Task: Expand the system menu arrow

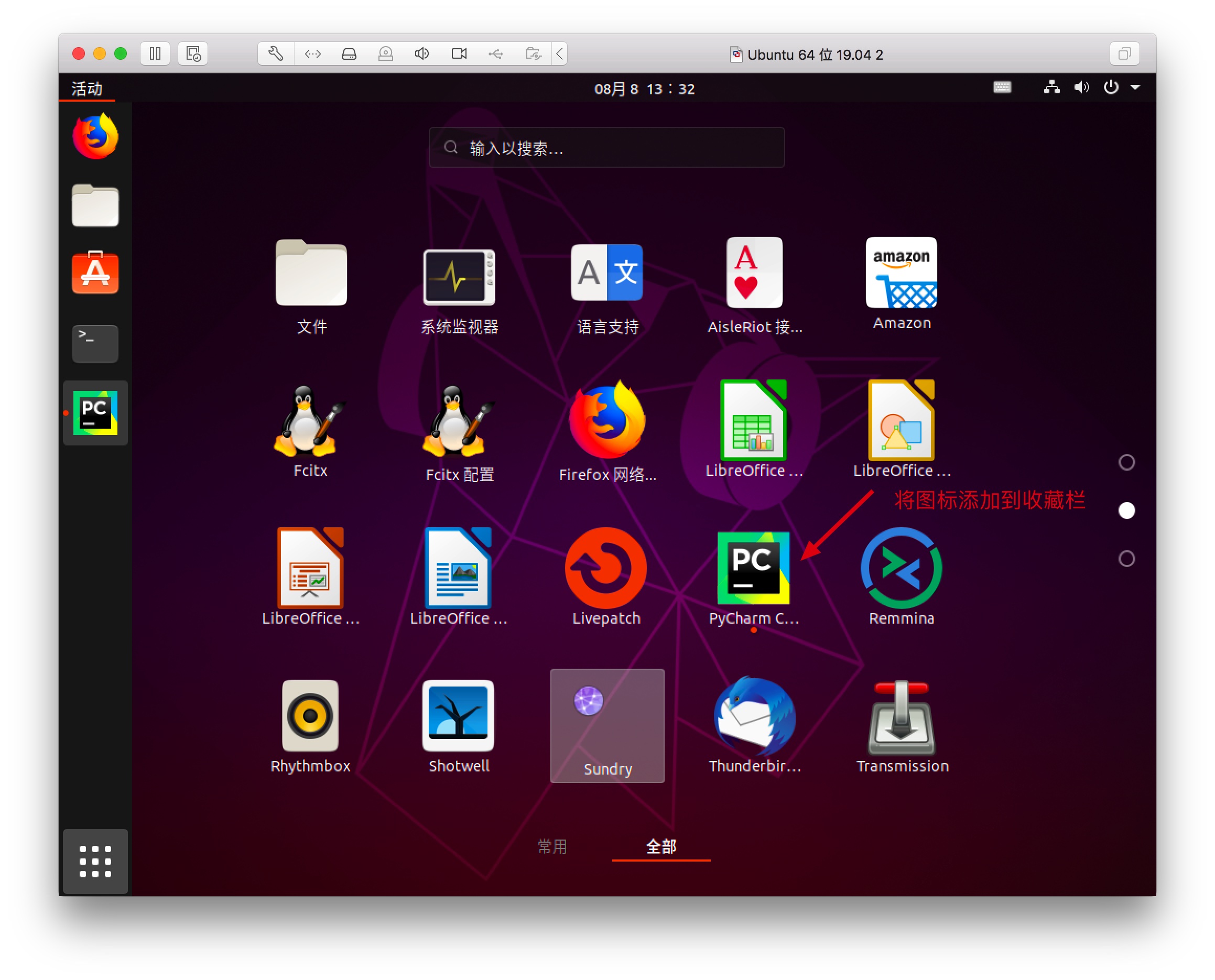Action: [1135, 88]
